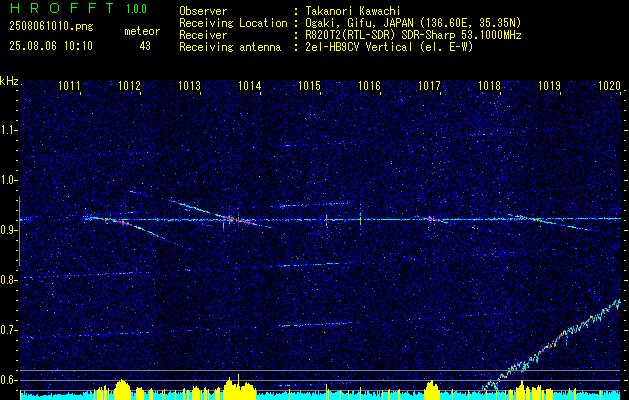Click the meteor label
Viewport: 629px width, 400px height.
click(142, 31)
